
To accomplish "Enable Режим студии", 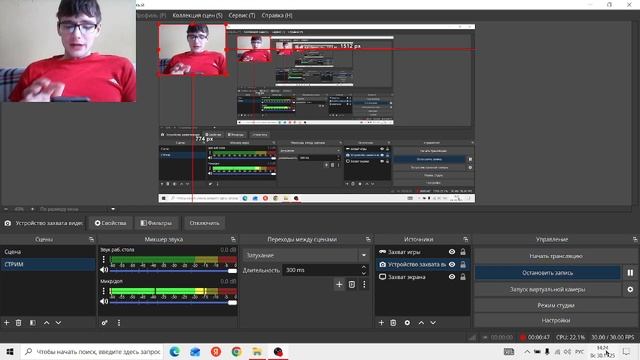I will coord(556,305).
